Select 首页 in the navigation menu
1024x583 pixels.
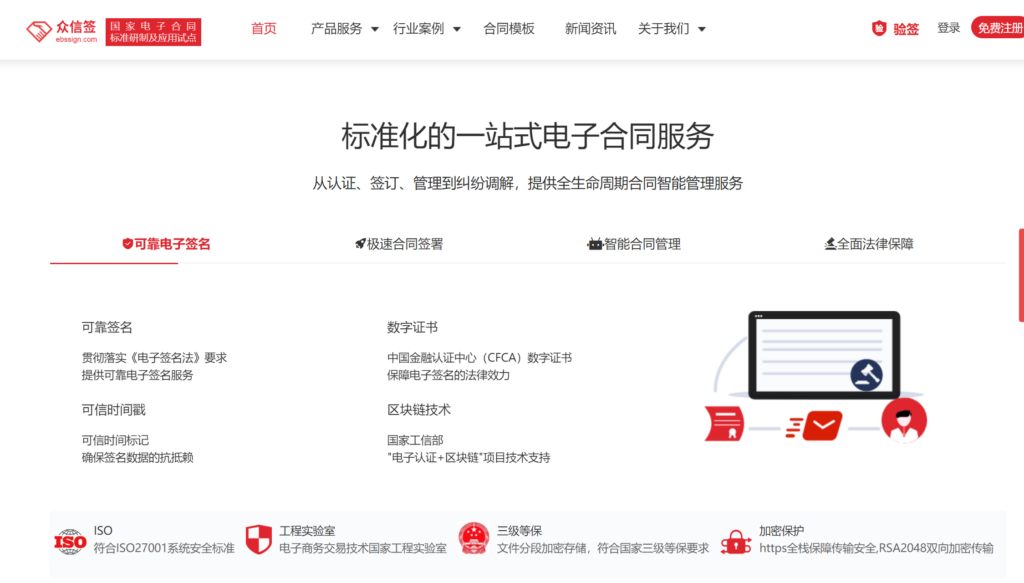click(x=263, y=29)
